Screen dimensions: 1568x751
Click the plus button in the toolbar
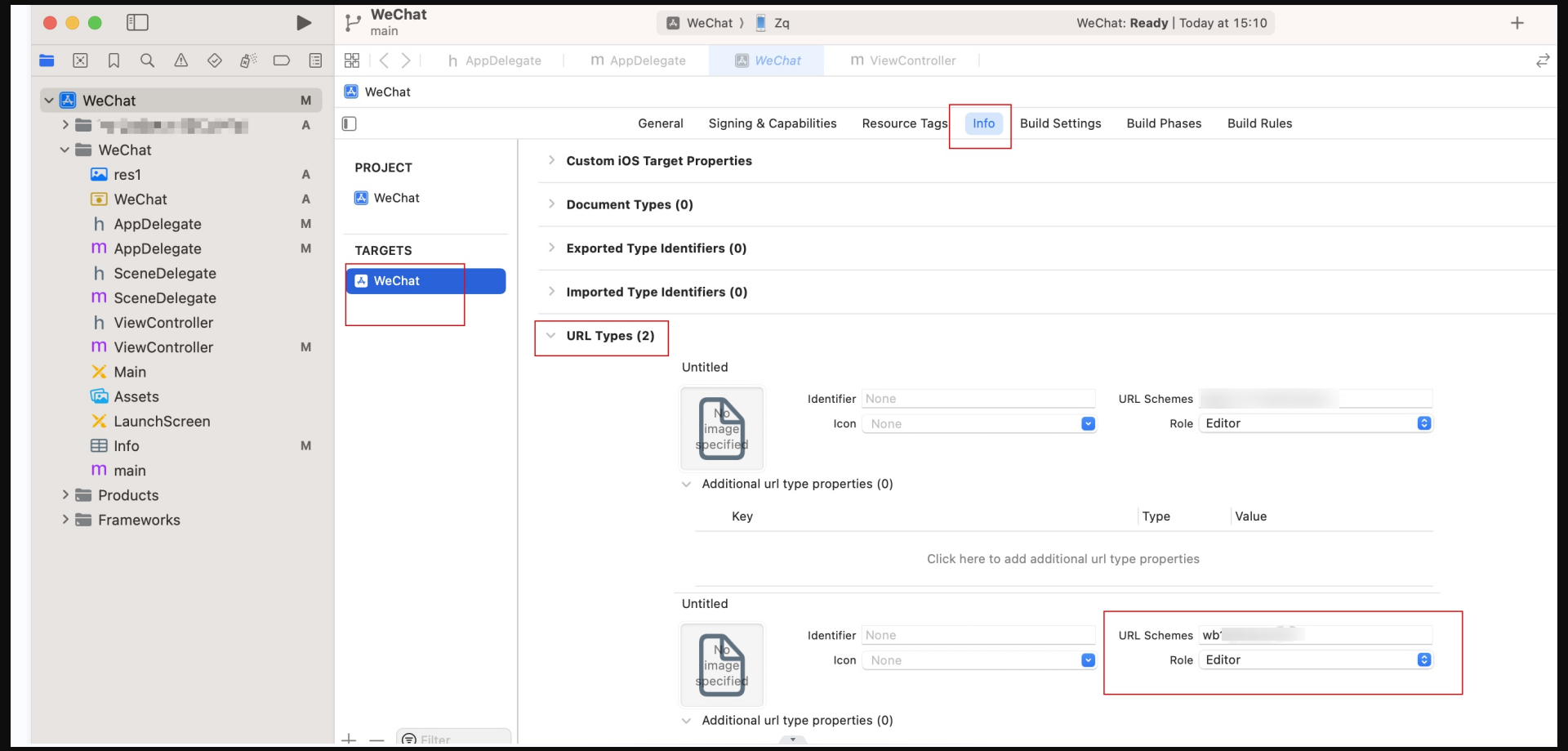(1517, 23)
